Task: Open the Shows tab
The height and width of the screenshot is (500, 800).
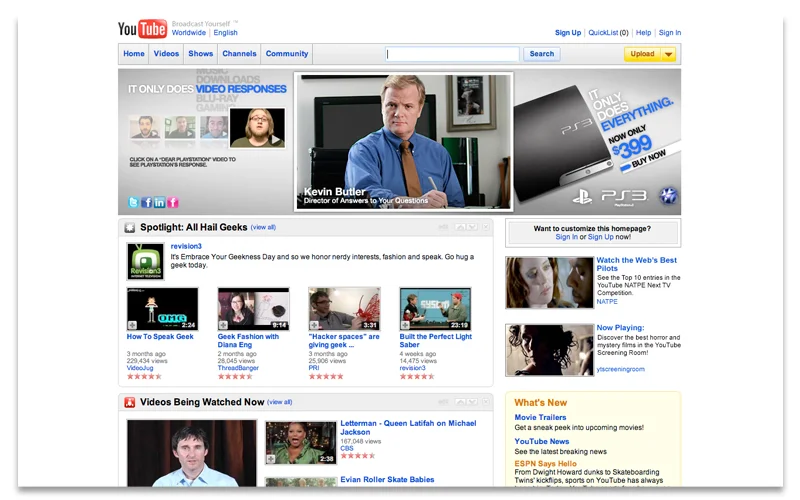Action: tap(201, 54)
